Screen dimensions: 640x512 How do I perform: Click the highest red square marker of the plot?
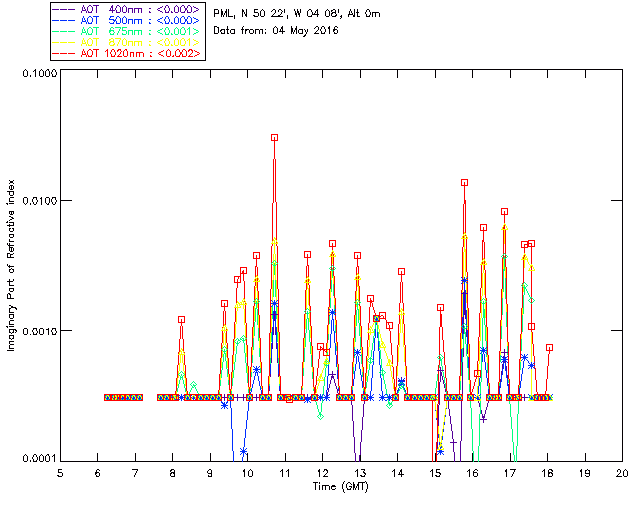tap(275, 138)
